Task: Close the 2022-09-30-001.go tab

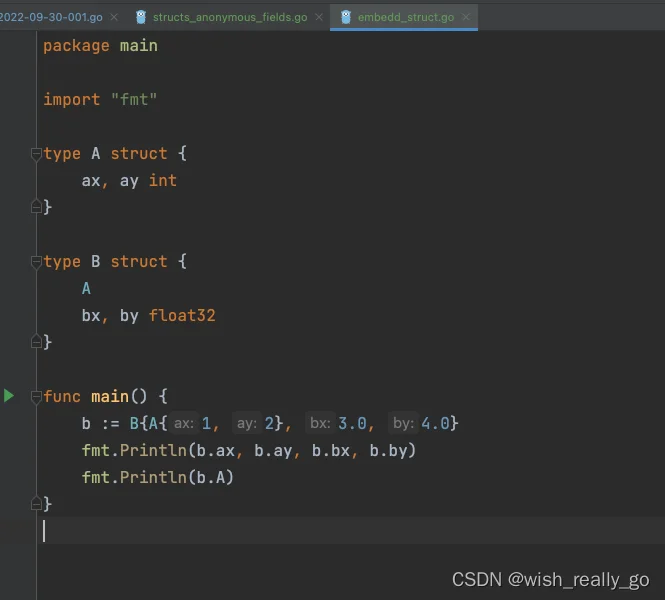Action: [114, 17]
